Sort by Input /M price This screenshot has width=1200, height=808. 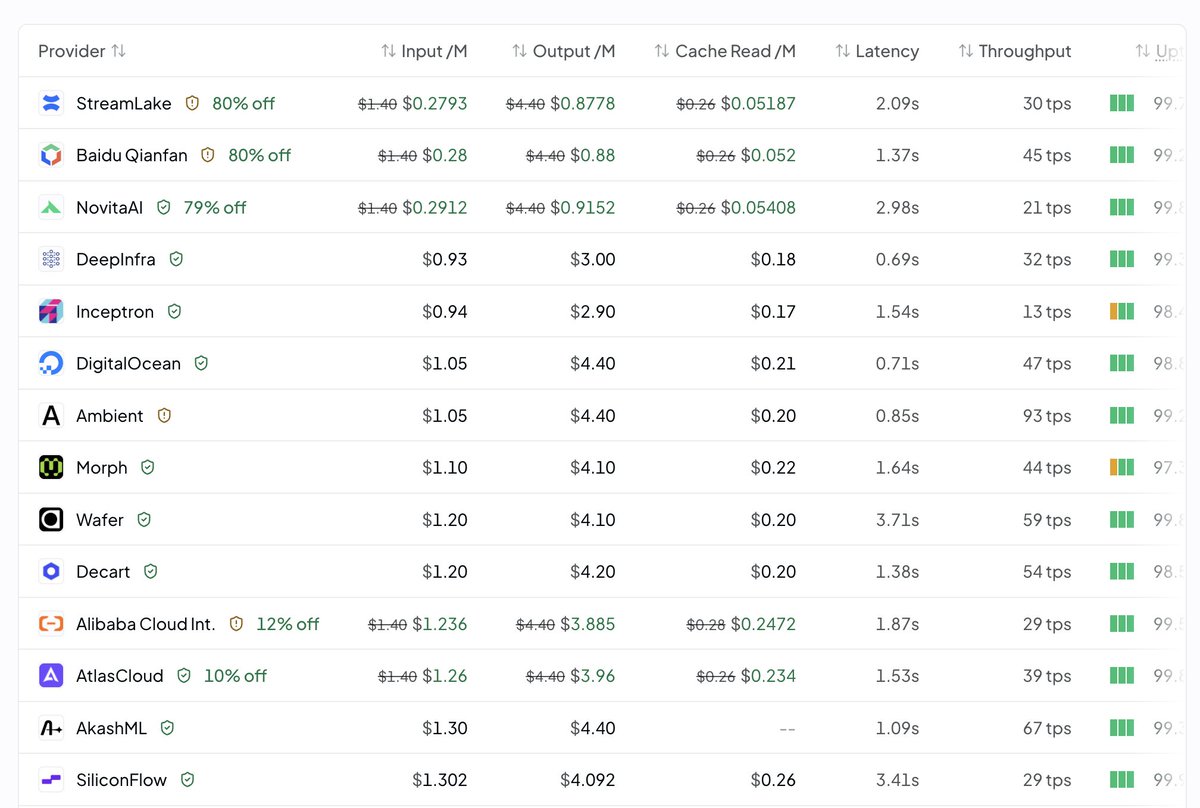(x=424, y=51)
